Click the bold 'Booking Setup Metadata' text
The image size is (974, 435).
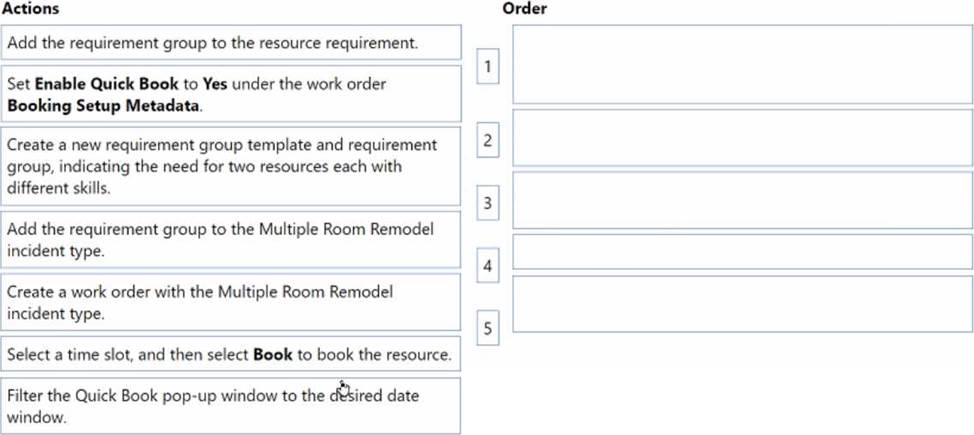click(104, 106)
